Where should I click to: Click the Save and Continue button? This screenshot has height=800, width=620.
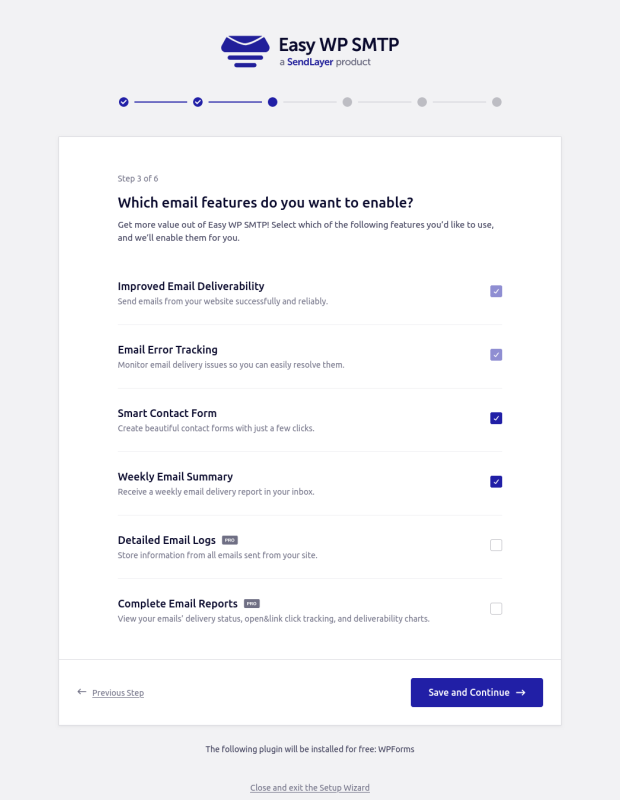(476, 692)
